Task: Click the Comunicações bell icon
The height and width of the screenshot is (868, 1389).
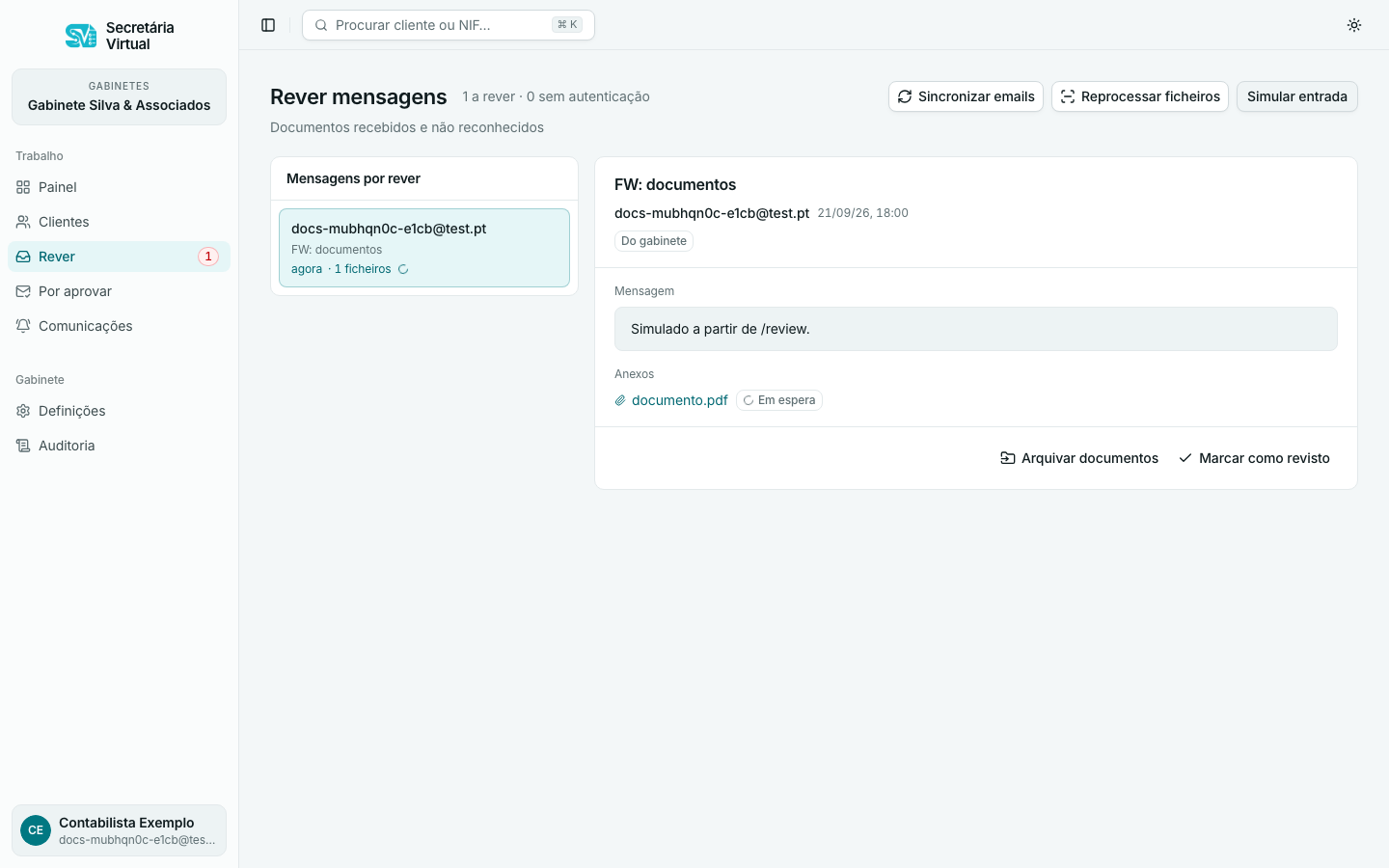Action: pyautogui.click(x=23, y=326)
